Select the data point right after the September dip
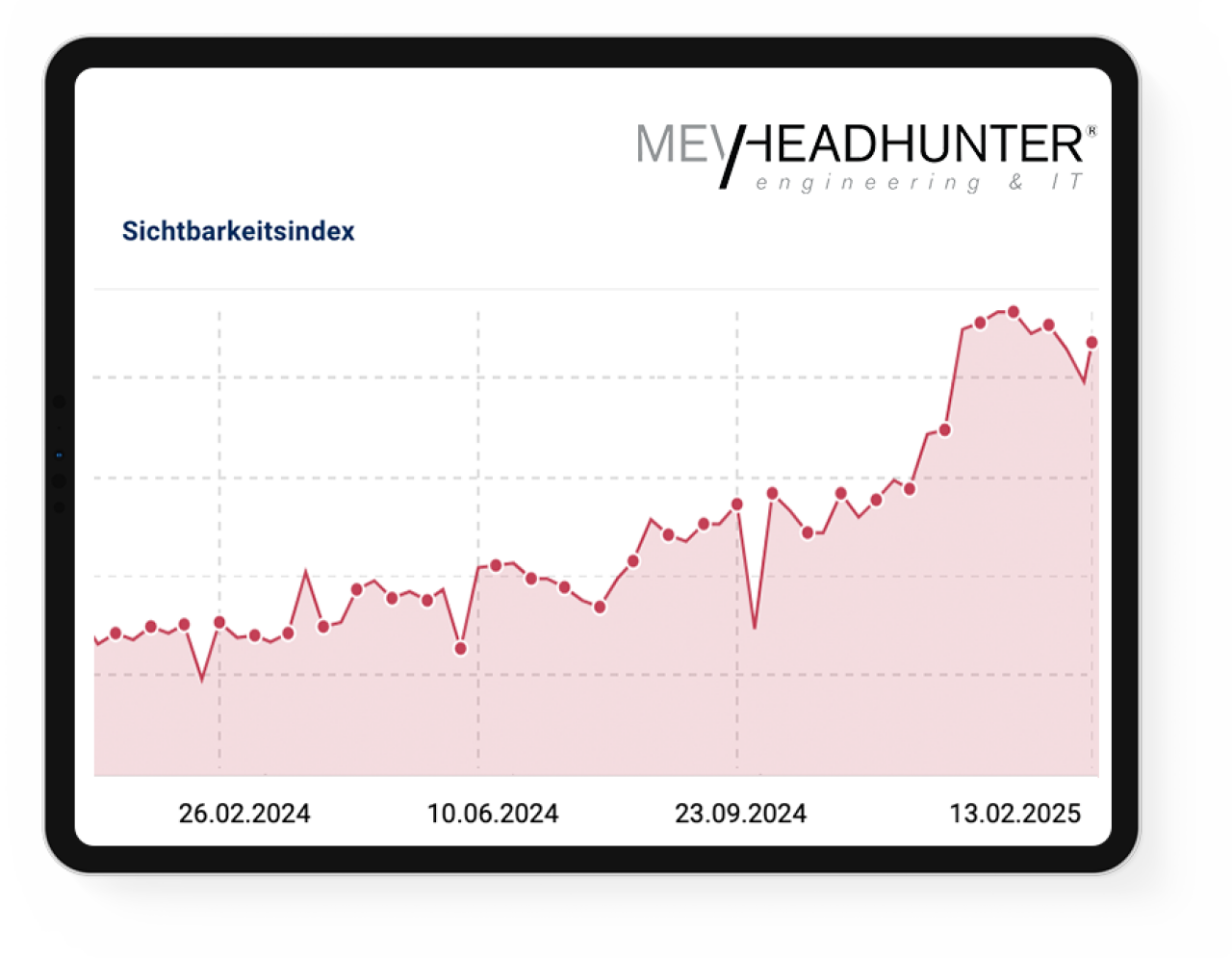Image resolution: width=1232 pixels, height=958 pixels. tap(772, 493)
